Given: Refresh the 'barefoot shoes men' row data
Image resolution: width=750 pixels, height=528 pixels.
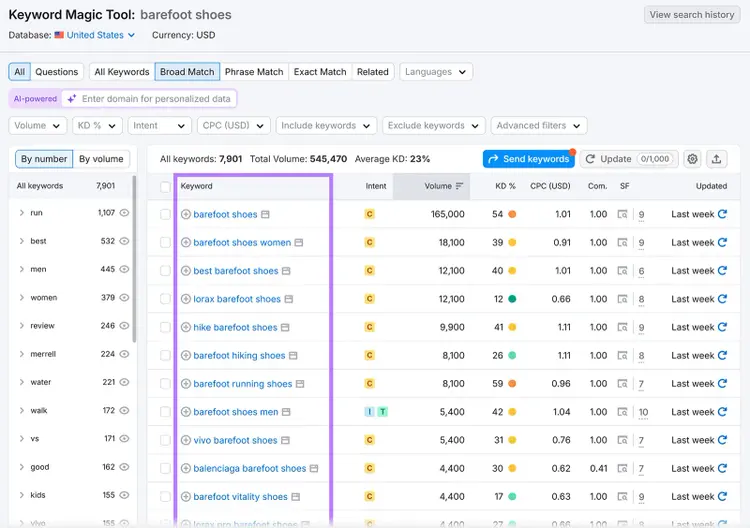Looking at the screenshot, I should click(x=722, y=411).
